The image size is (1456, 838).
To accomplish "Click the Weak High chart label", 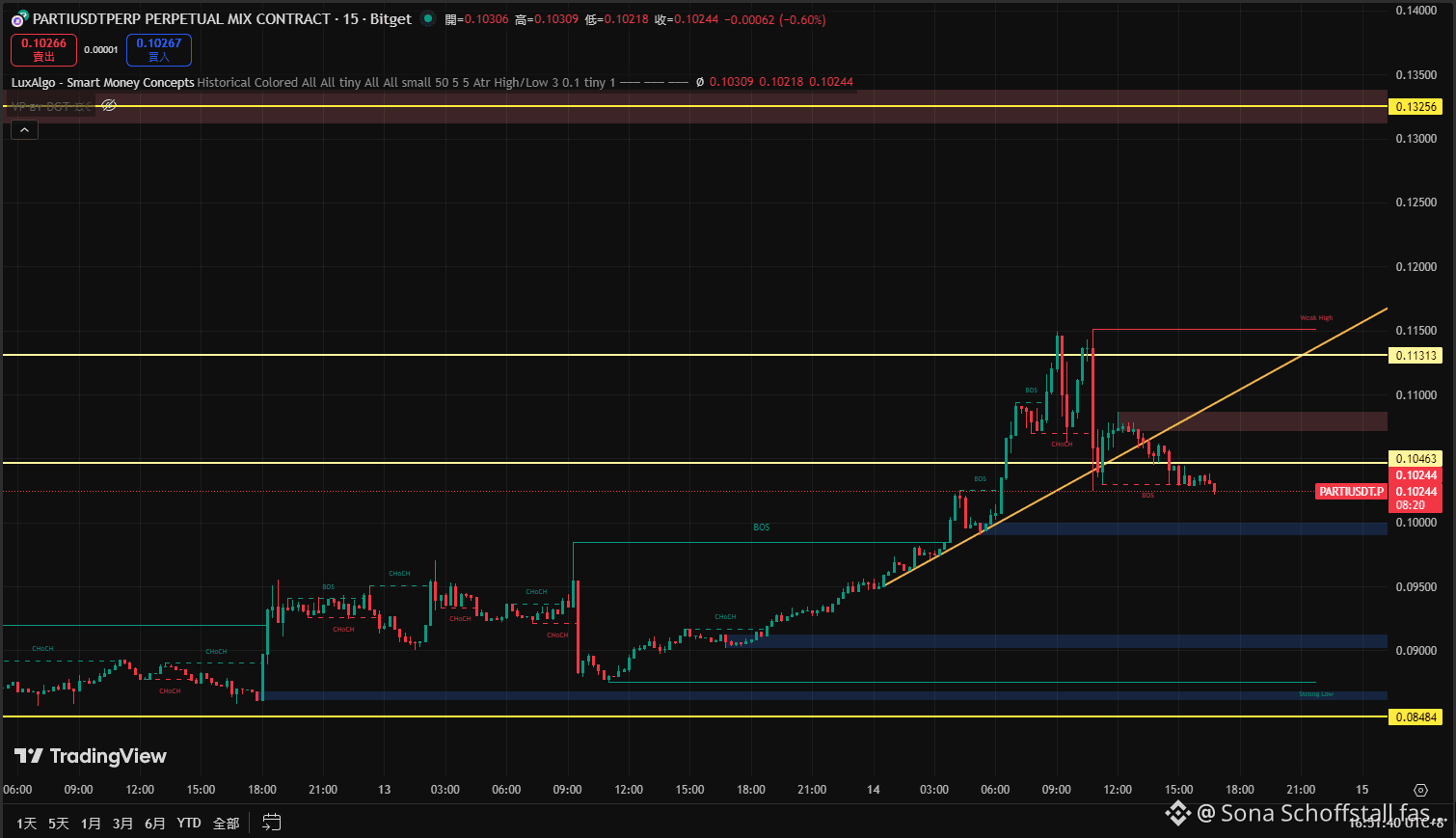I will (x=1316, y=318).
